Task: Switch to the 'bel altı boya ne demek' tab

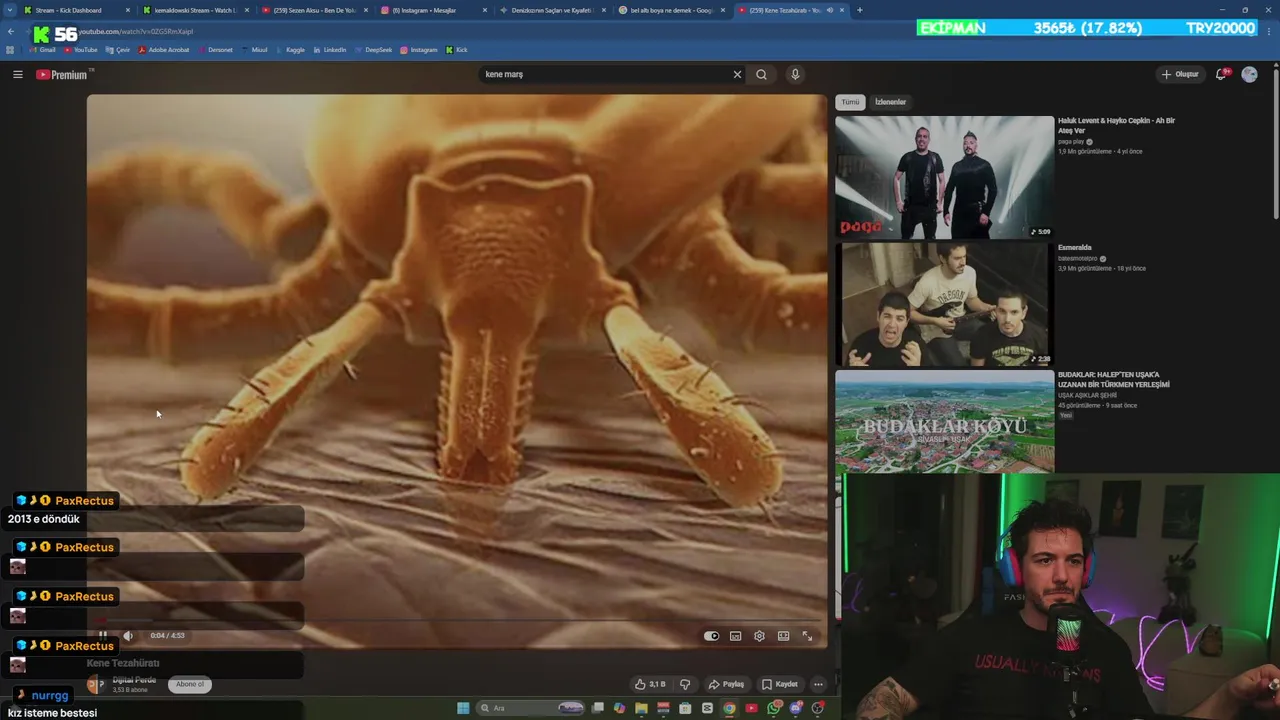Action: tap(670, 10)
